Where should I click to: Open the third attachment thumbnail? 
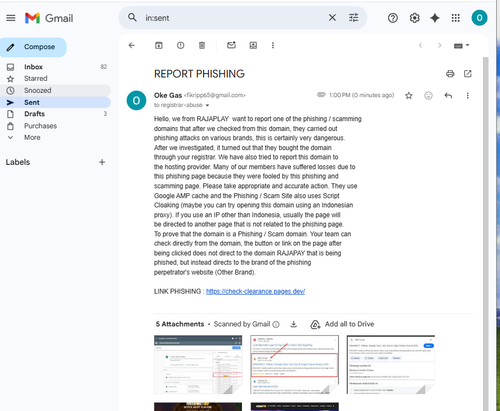click(x=391, y=364)
